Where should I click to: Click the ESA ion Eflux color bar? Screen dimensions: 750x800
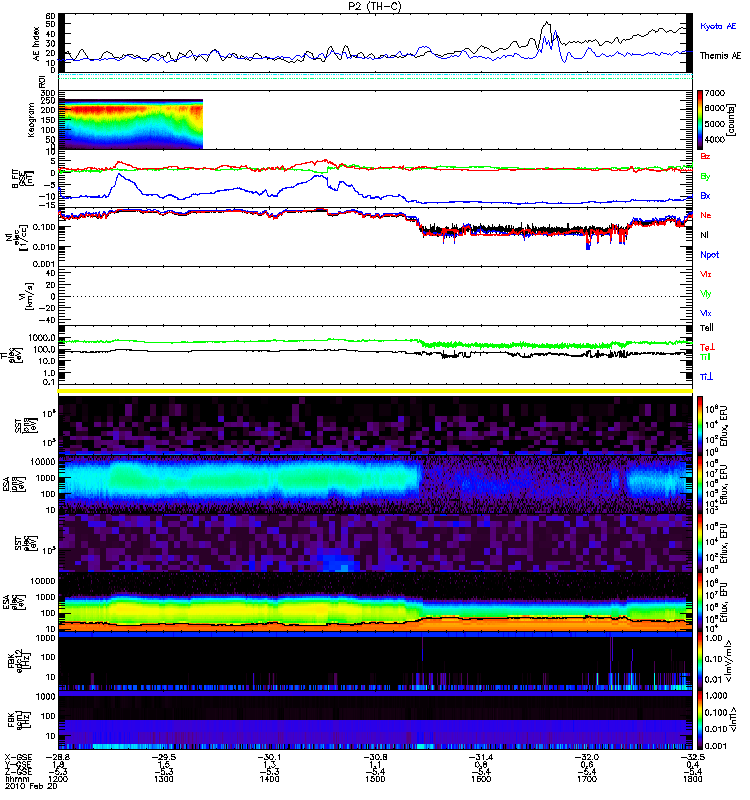pyautogui.click(x=700, y=484)
